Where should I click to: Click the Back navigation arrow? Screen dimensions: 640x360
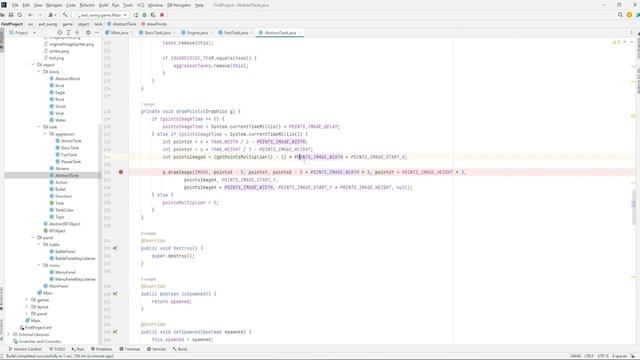pos(31,15)
